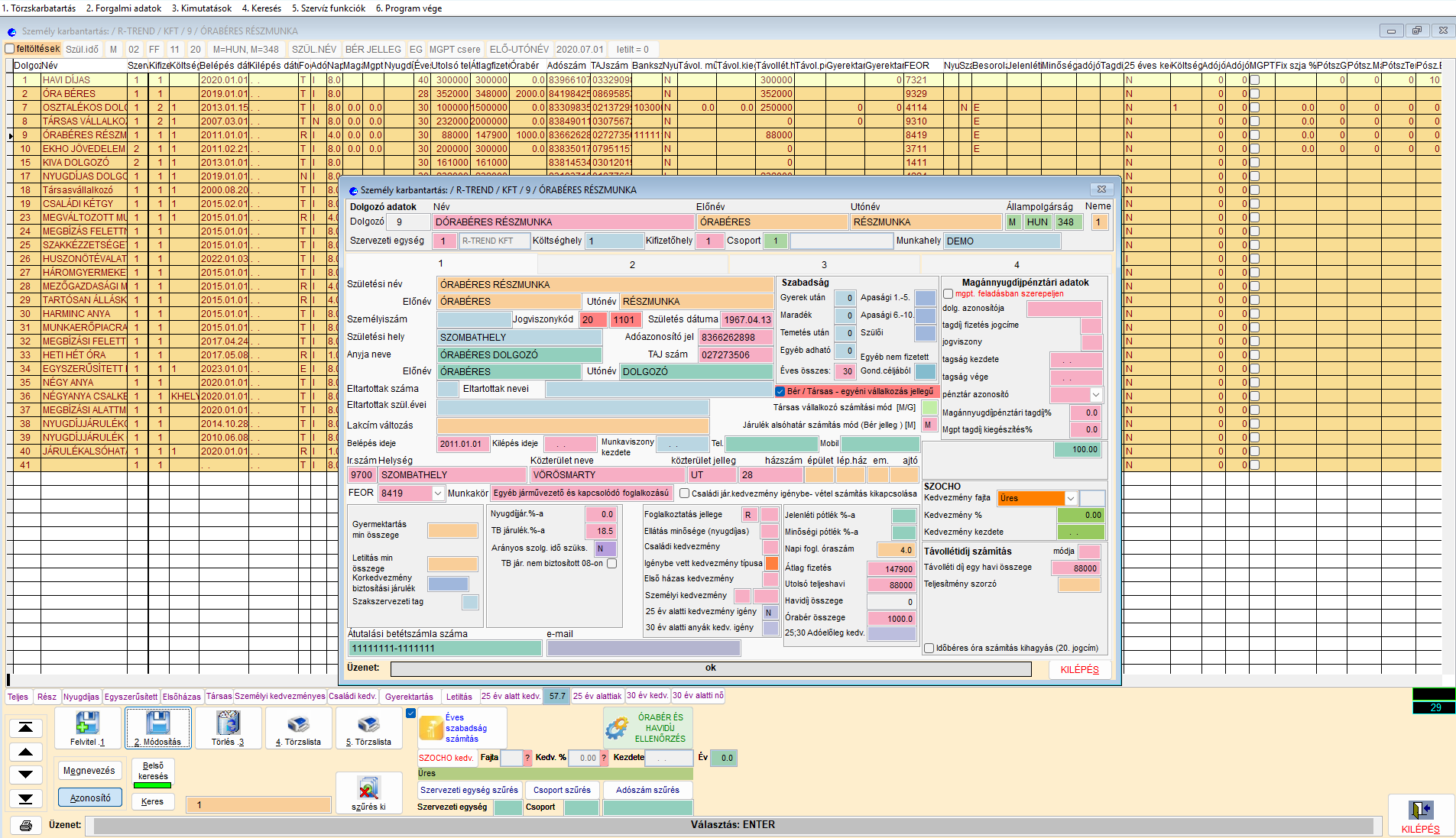
Task: Click the szűrés ki filter-off icon
Action: 368,788
